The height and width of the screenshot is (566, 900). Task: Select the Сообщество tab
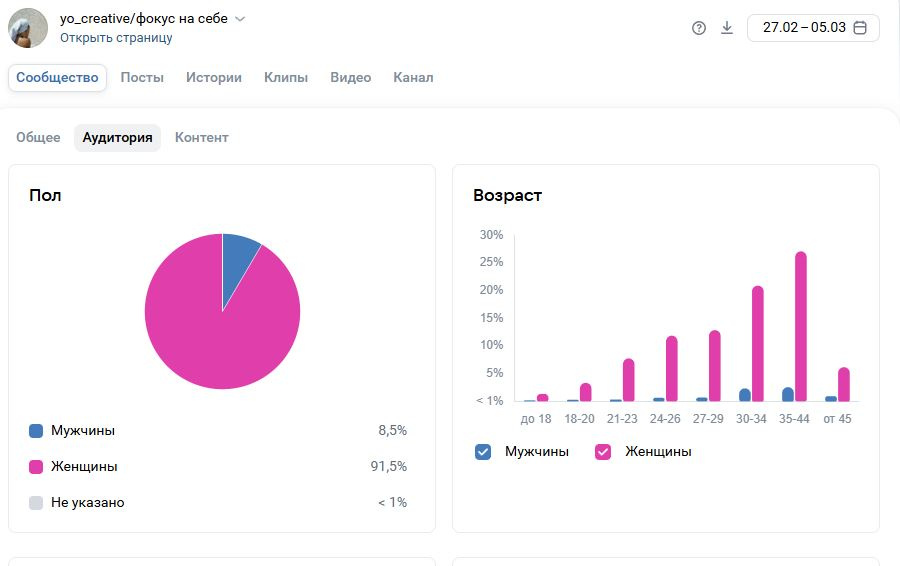pyautogui.click(x=57, y=78)
